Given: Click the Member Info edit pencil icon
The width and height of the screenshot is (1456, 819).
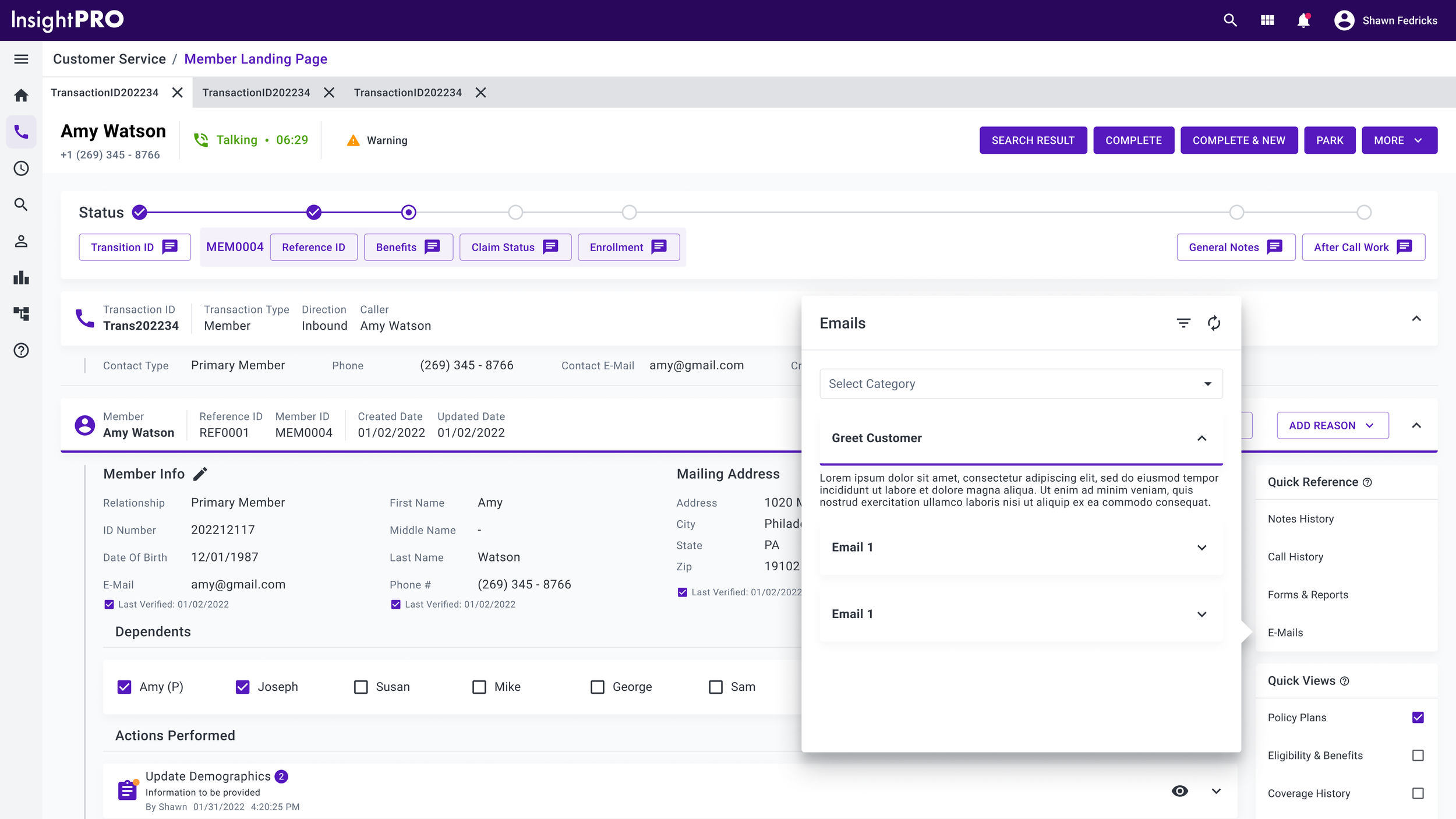Looking at the screenshot, I should tap(200, 474).
